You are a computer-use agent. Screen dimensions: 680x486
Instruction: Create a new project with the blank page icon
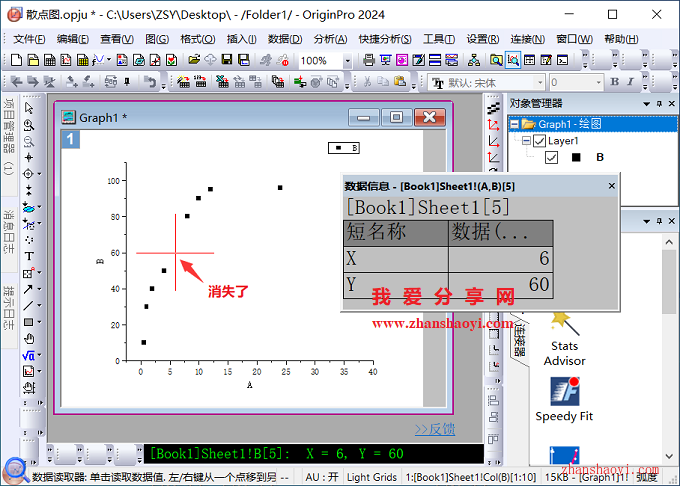(x=16, y=60)
